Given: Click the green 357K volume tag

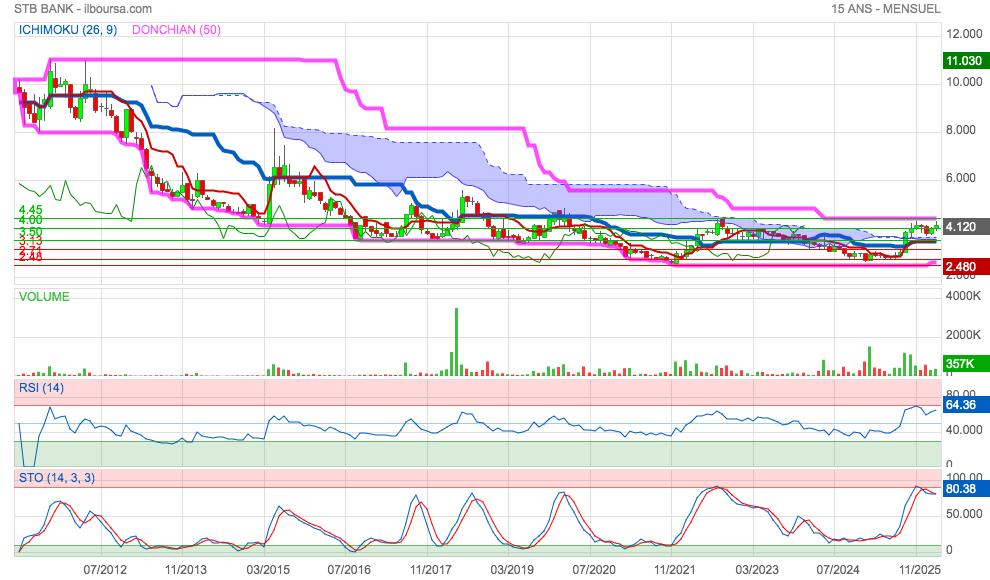Looking at the screenshot, I should click(965, 363).
